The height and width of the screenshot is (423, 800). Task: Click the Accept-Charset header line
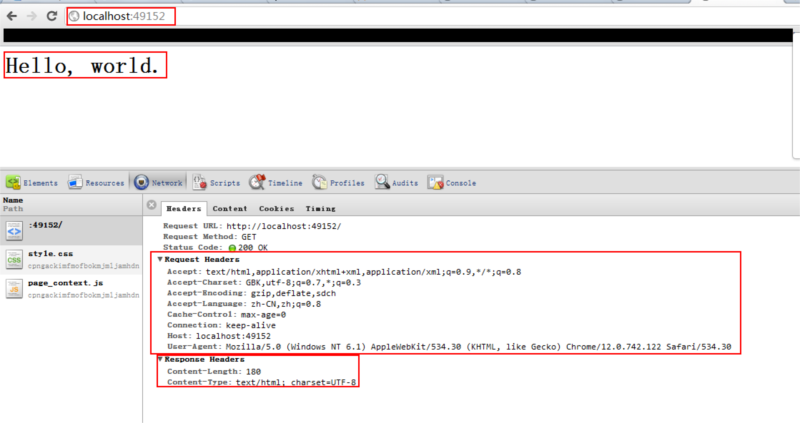pyautogui.click(x=264, y=283)
